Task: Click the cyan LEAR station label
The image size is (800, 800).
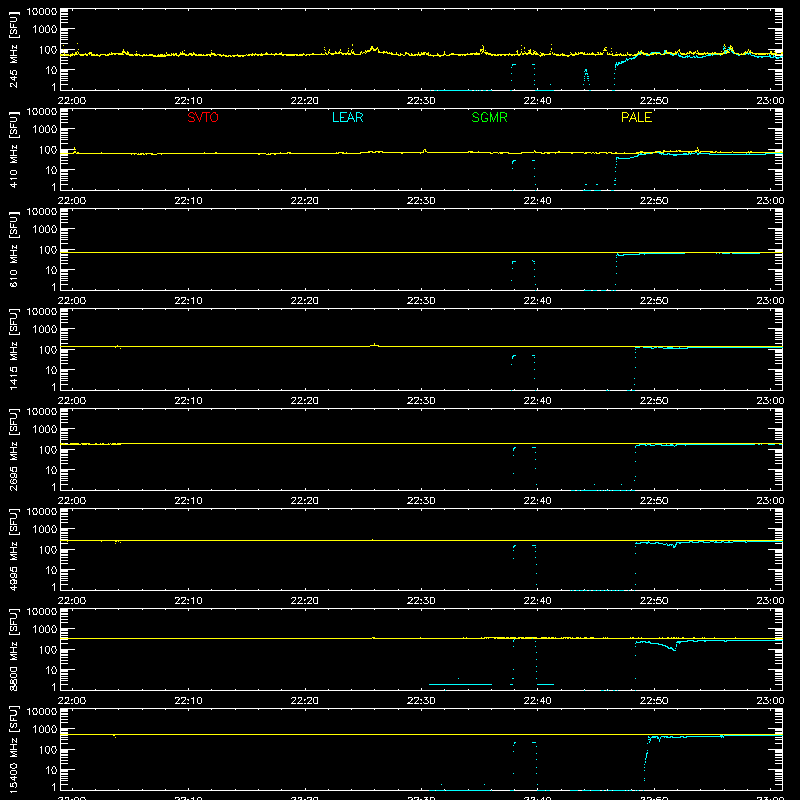Action: click(347, 117)
